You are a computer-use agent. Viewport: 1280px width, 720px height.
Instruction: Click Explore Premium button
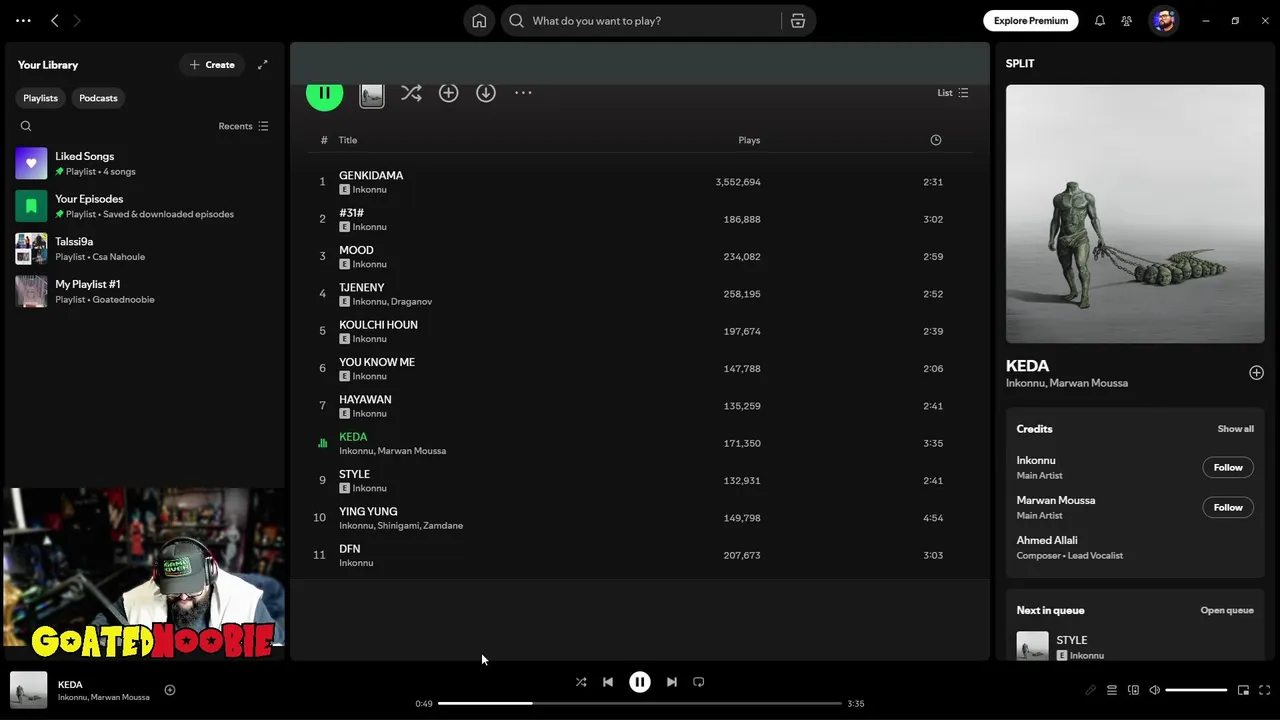[1031, 21]
